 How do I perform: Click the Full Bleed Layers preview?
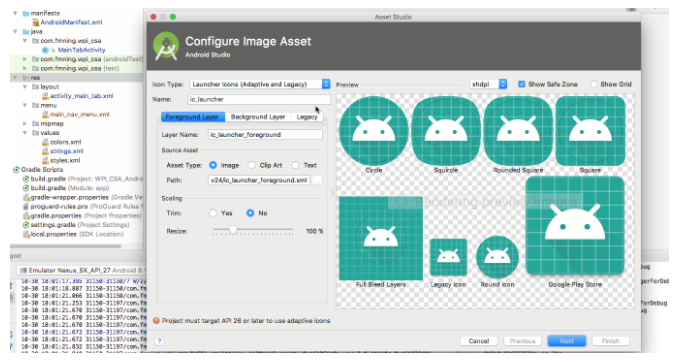pos(381,238)
